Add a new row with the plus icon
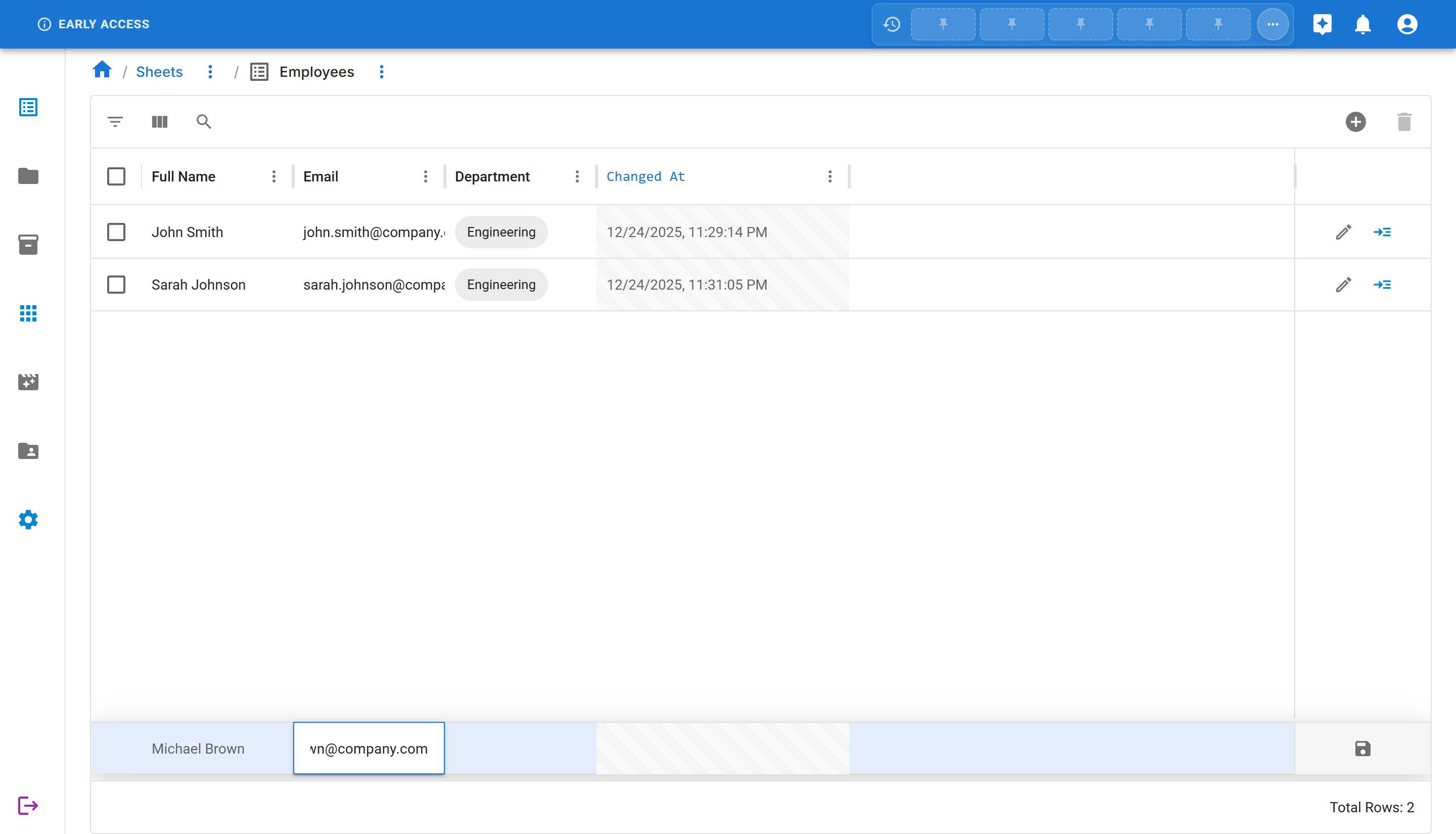Image resolution: width=1456 pixels, height=834 pixels. pos(1356,122)
